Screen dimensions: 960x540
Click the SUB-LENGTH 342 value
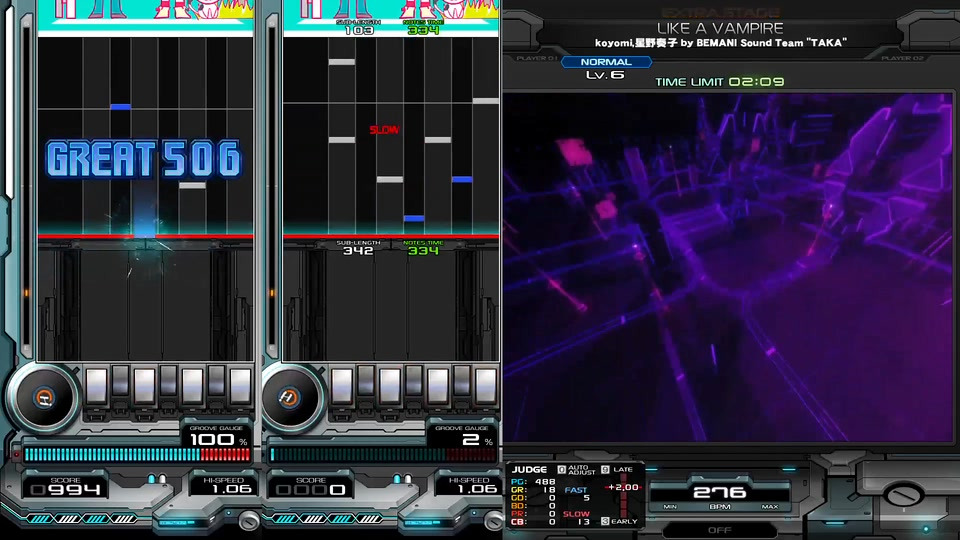pyautogui.click(x=358, y=250)
